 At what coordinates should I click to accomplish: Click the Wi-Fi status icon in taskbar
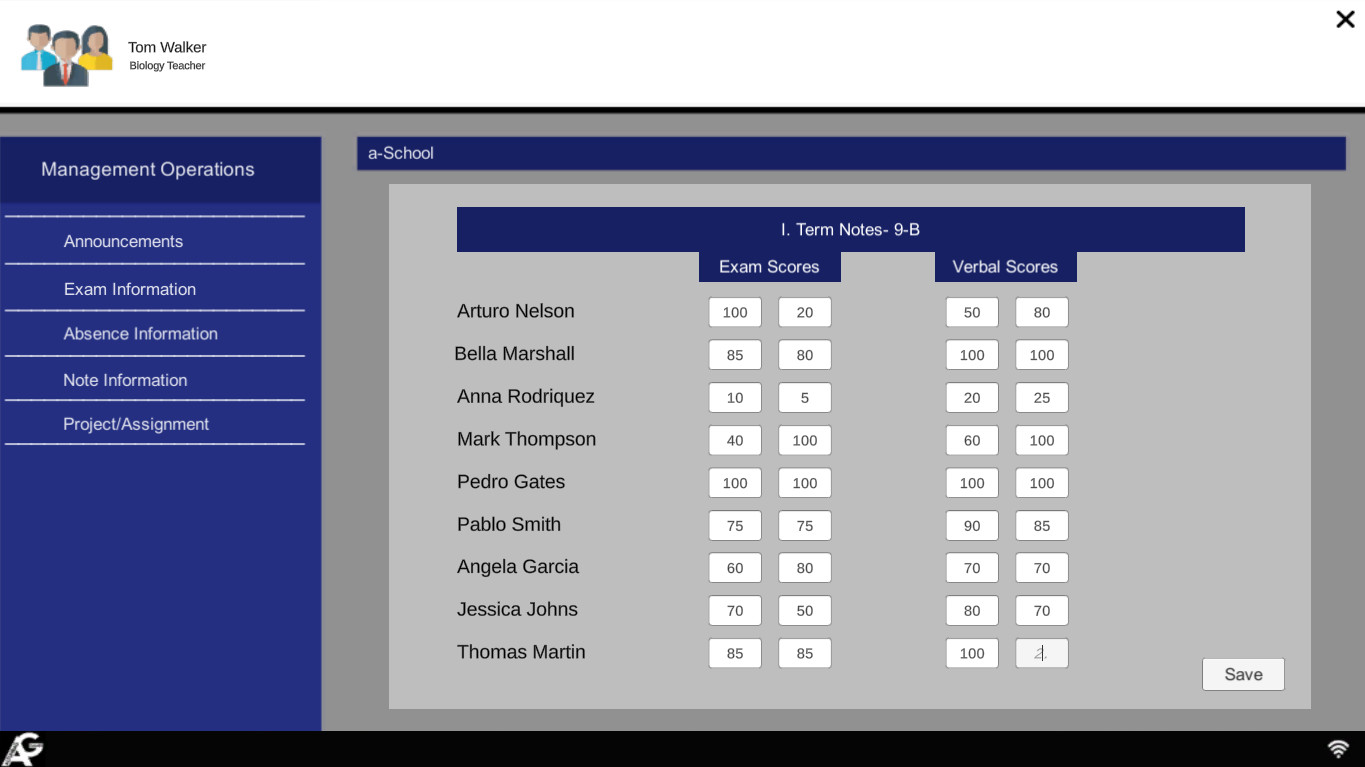tap(1338, 747)
